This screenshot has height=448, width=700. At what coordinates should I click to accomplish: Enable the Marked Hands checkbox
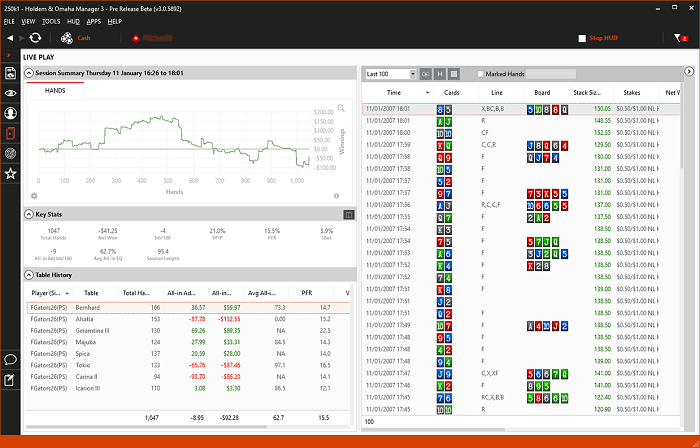pos(481,74)
